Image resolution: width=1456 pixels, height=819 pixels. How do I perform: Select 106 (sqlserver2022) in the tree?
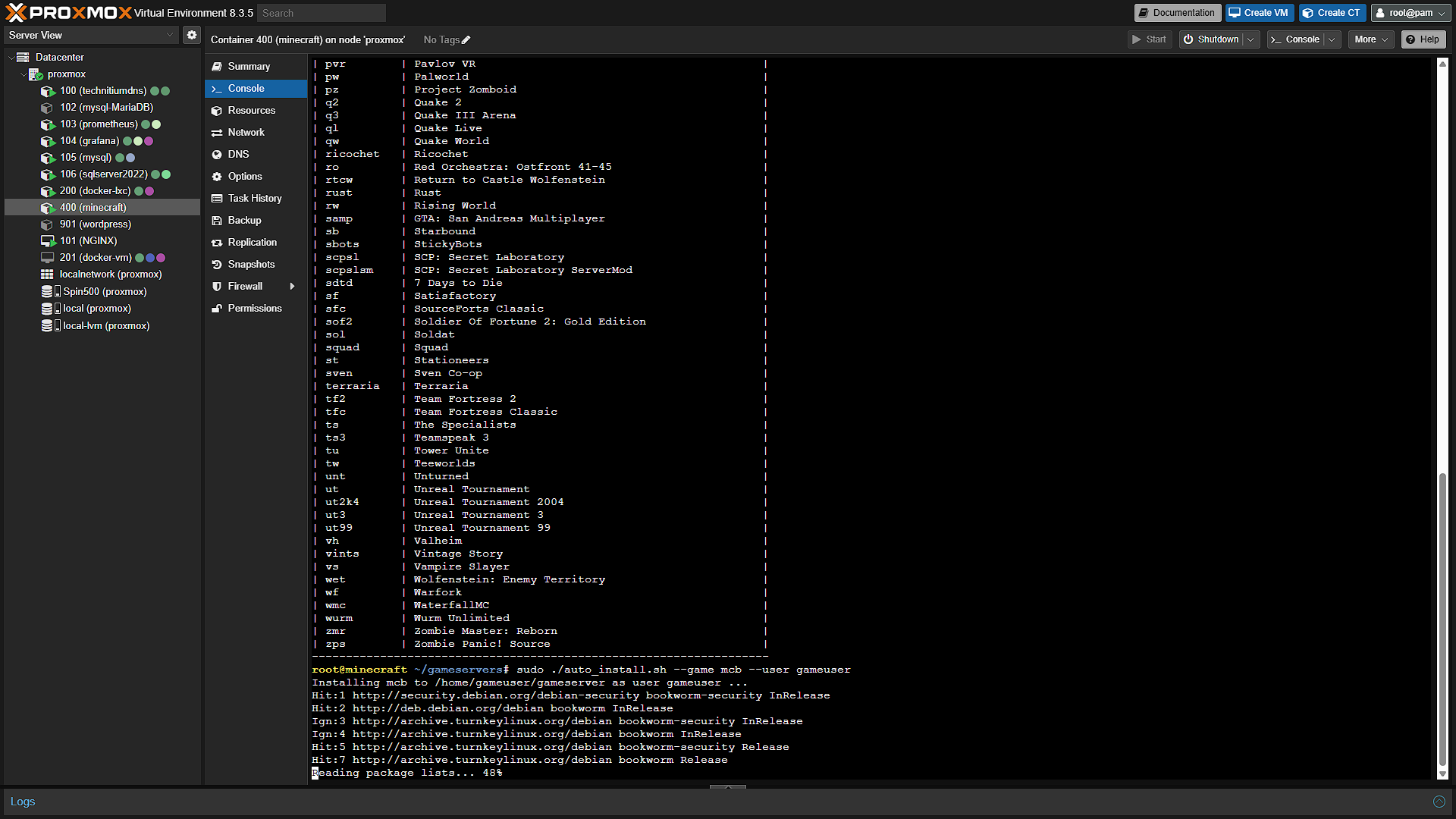[x=102, y=174]
